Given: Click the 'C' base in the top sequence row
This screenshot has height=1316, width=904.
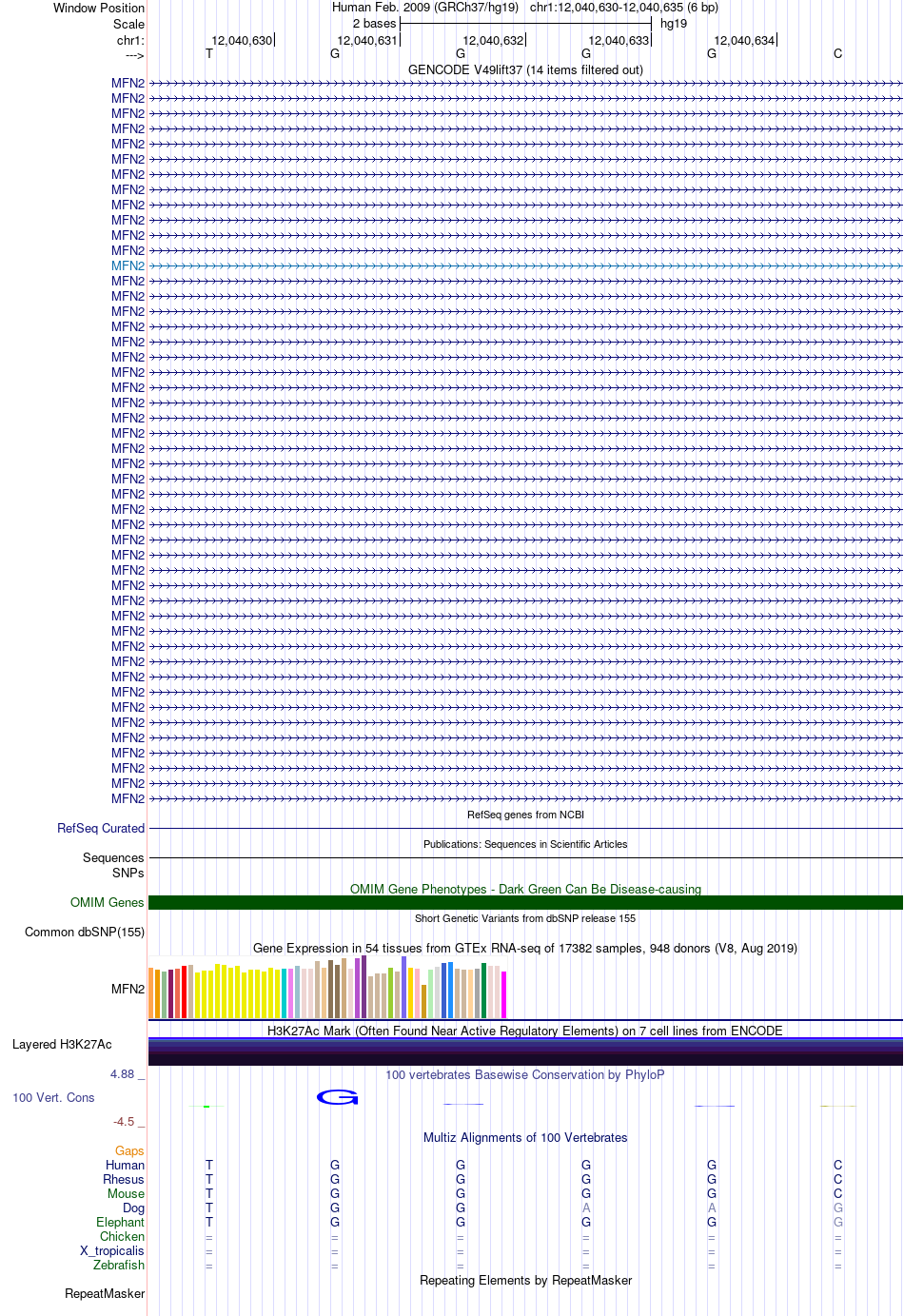Looking at the screenshot, I should point(837,53).
